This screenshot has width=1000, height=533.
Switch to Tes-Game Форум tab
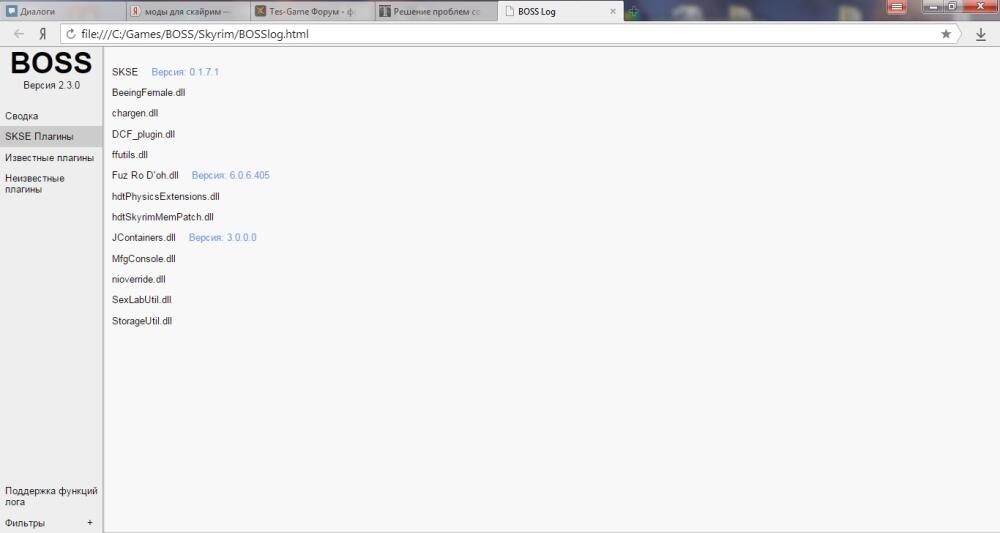(x=312, y=11)
